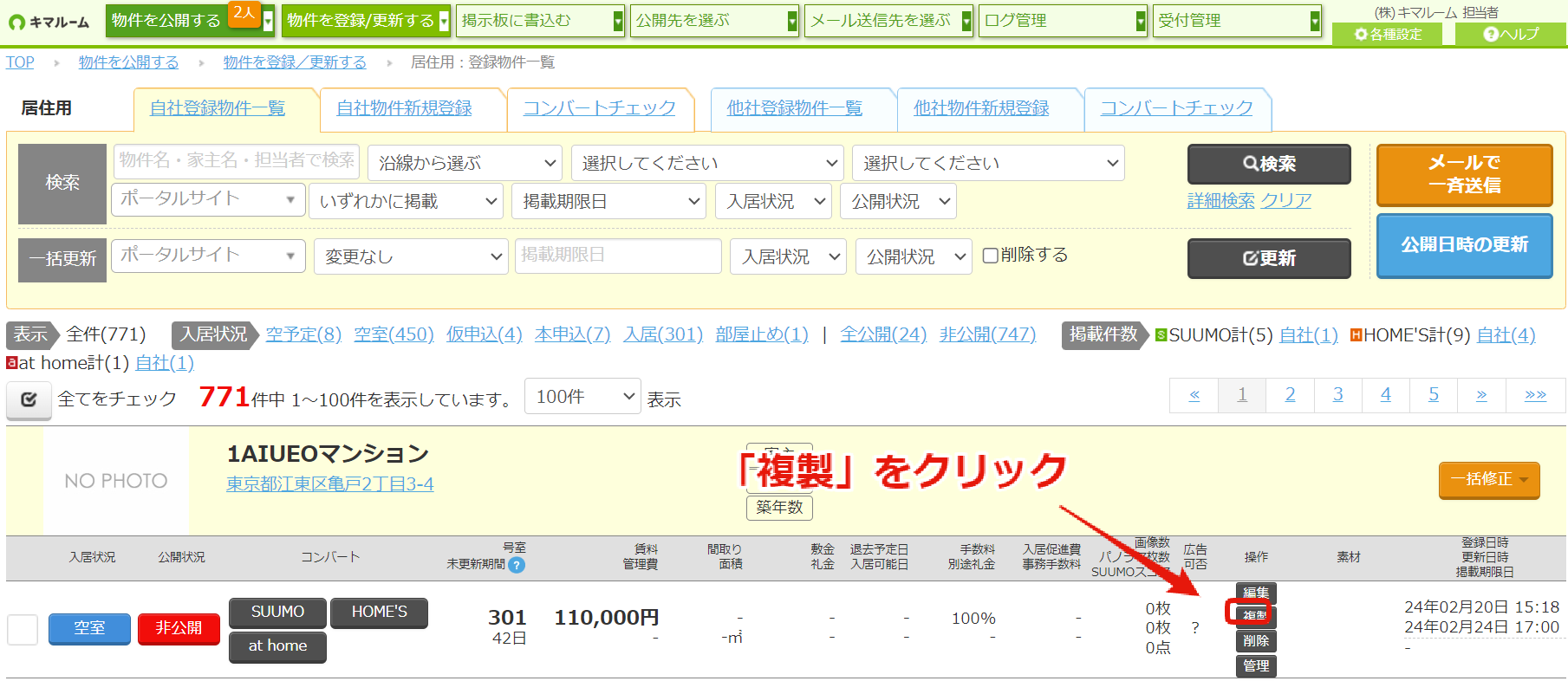This screenshot has height=694, width=1568.
Task: Open the 入居状況 dropdown in search row
Action: tap(774, 201)
